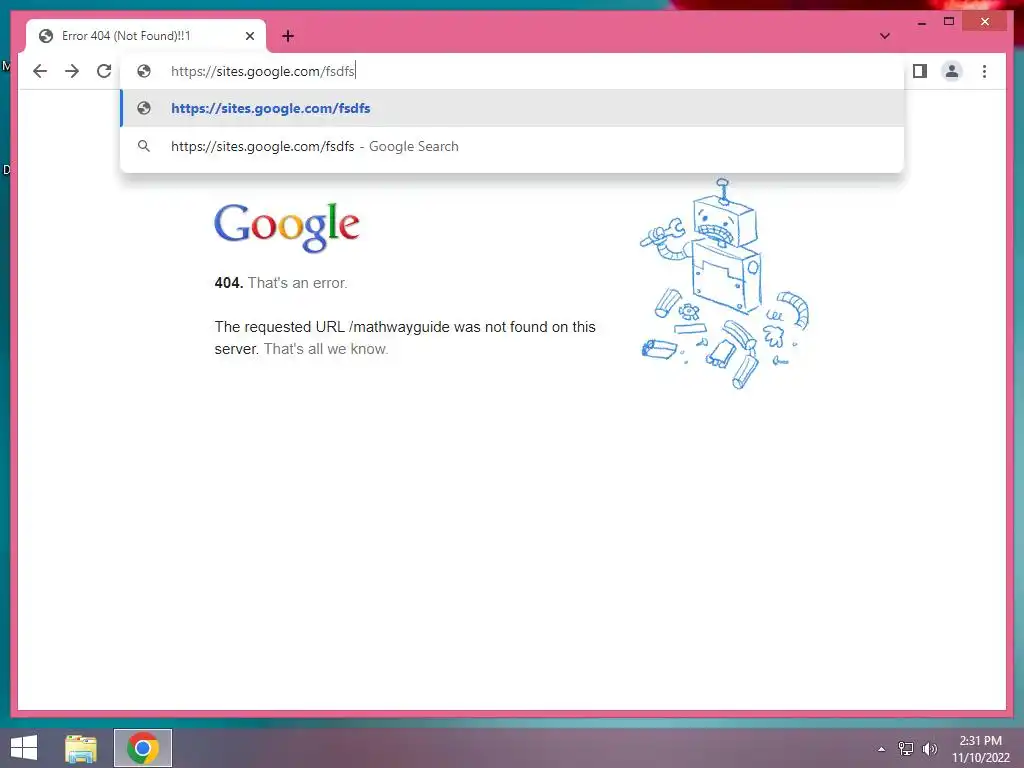Click the '/mathwayguide was not found' message
The height and width of the screenshot is (768, 1024).
[405, 338]
